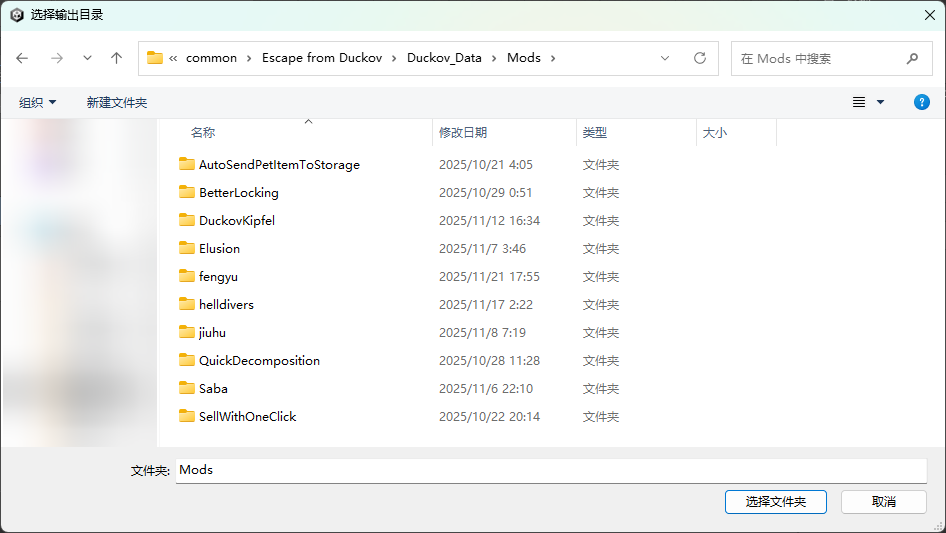Open the 组织 menu
946x533 pixels.
38,102
